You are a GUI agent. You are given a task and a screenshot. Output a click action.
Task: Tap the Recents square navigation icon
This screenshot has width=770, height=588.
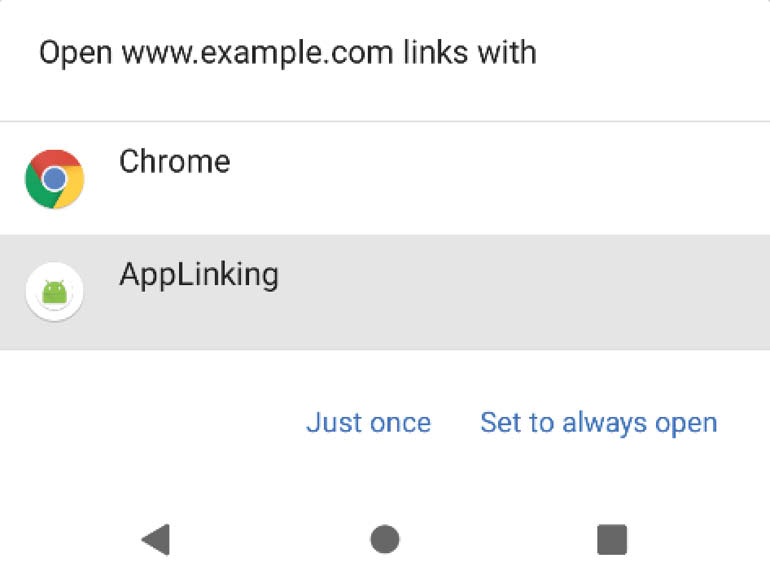[612, 539]
